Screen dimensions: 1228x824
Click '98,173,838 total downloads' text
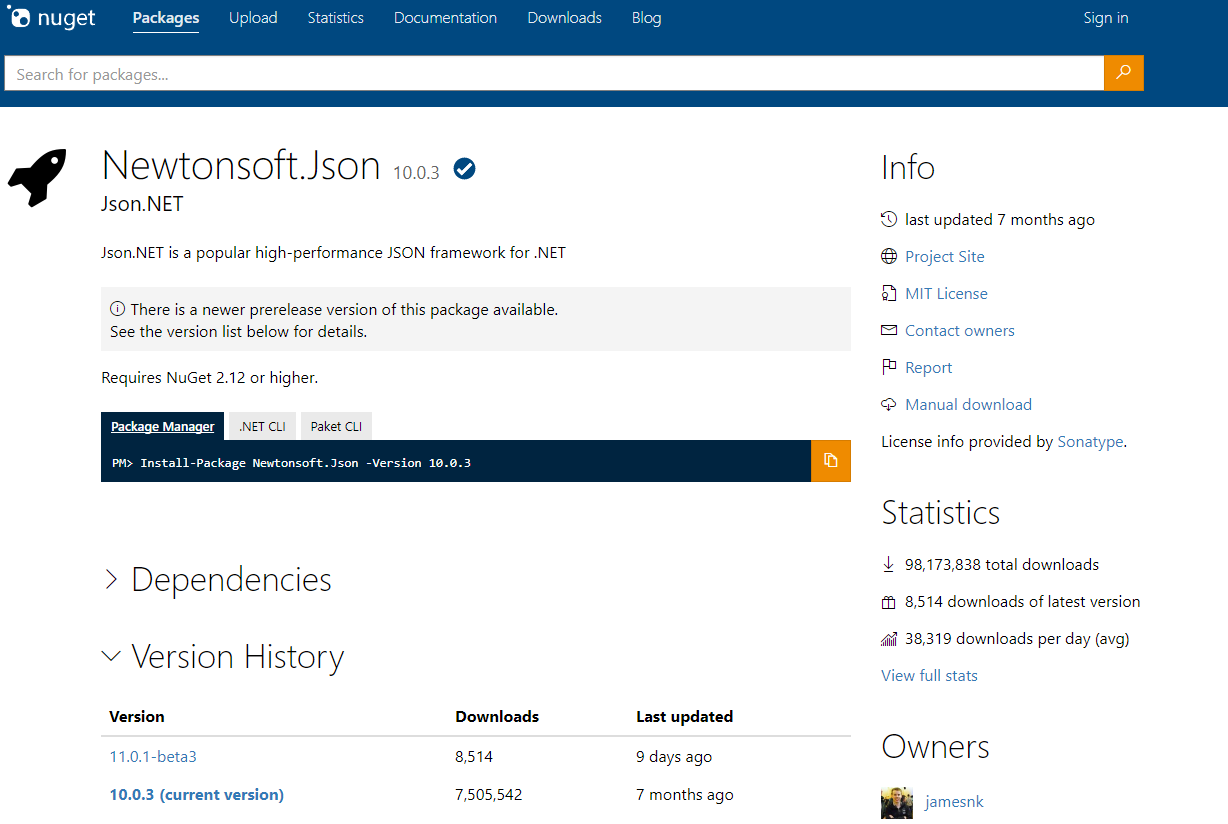(x=1002, y=564)
